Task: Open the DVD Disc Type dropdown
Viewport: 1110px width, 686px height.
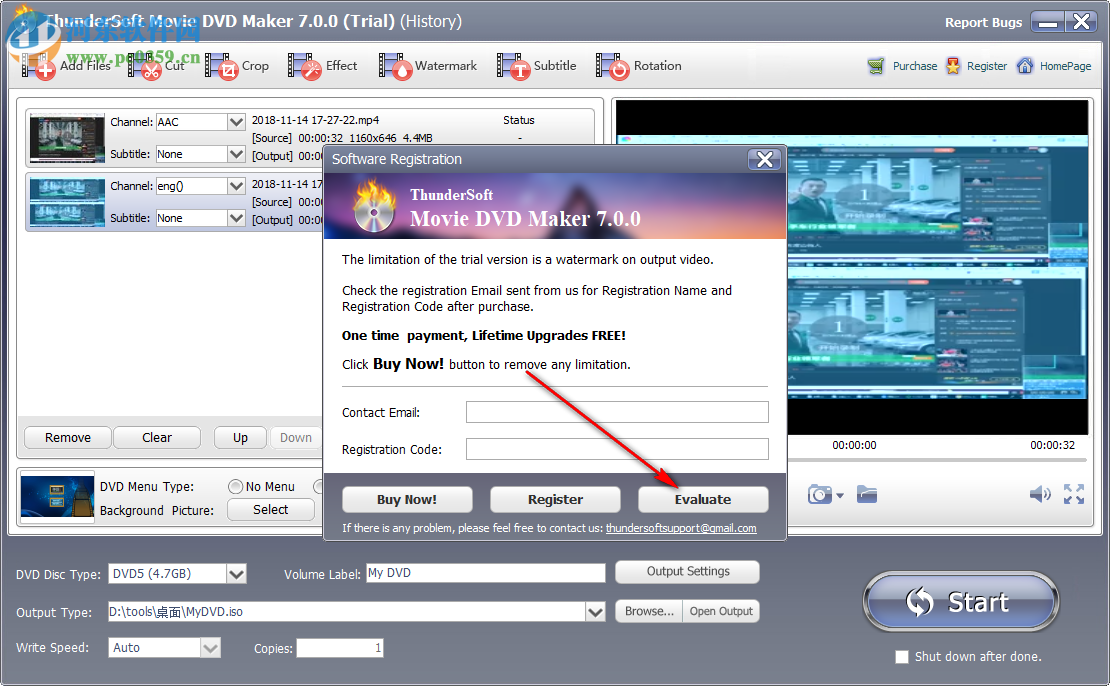Action: tap(236, 573)
